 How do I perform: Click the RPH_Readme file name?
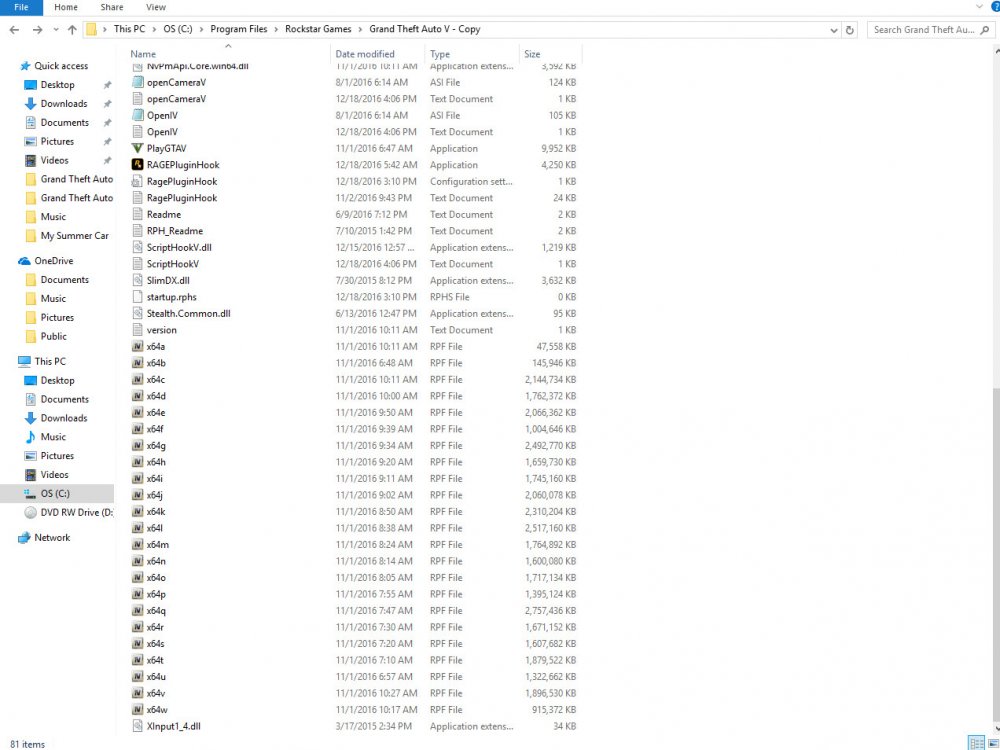175,231
